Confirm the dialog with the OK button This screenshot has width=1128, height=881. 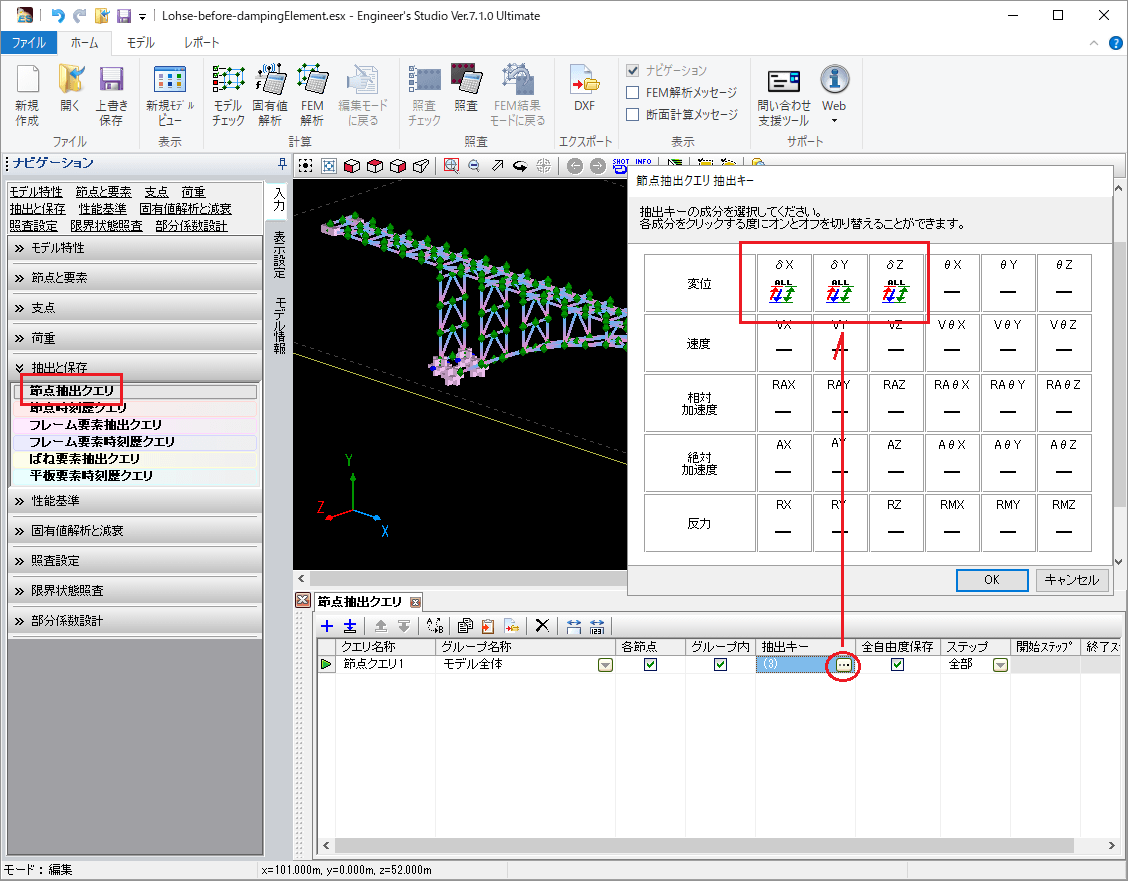coord(991,580)
